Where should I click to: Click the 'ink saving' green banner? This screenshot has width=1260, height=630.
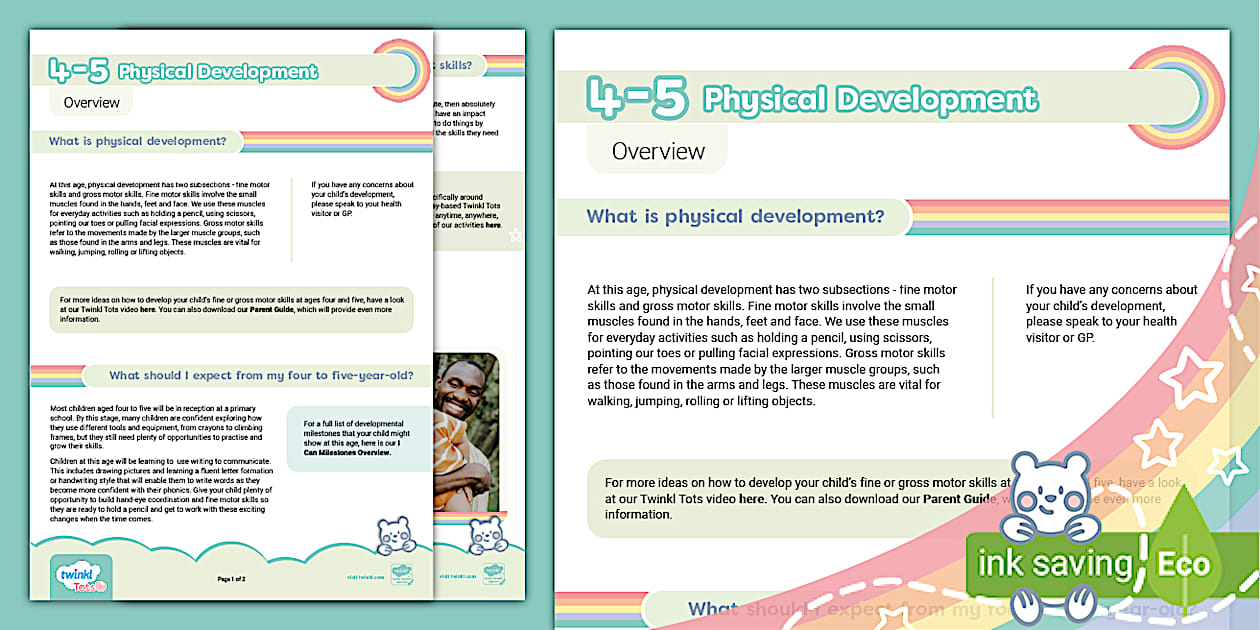click(1051, 563)
